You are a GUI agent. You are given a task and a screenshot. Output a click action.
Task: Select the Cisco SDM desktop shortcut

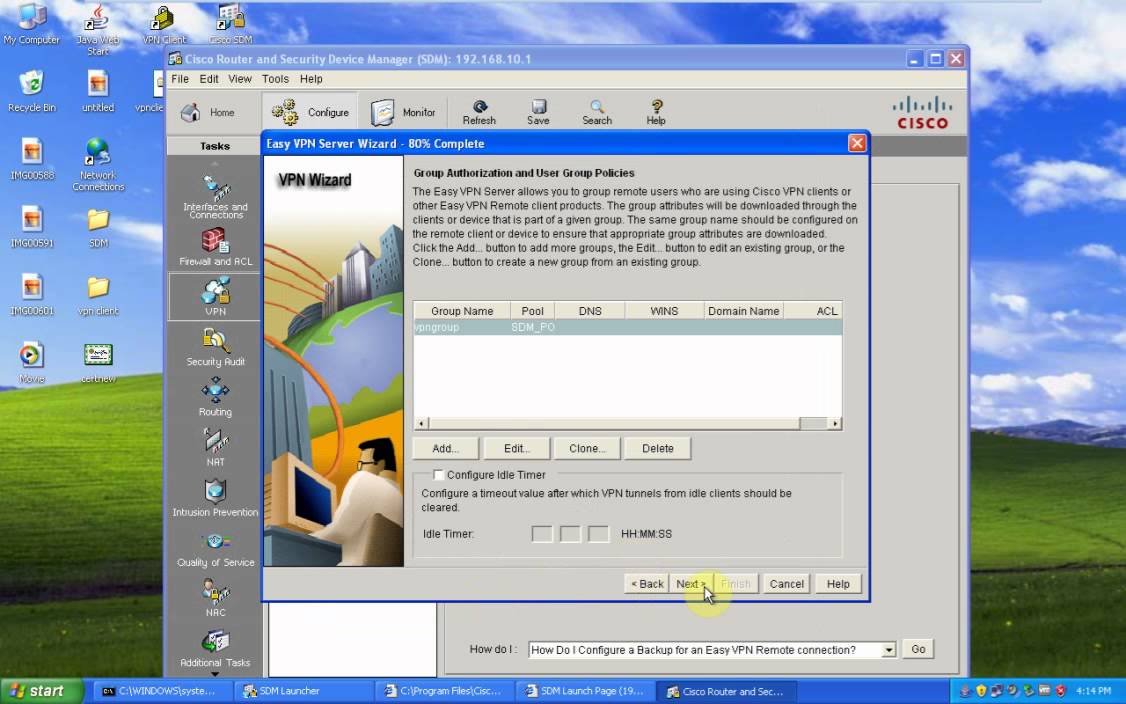(231, 24)
